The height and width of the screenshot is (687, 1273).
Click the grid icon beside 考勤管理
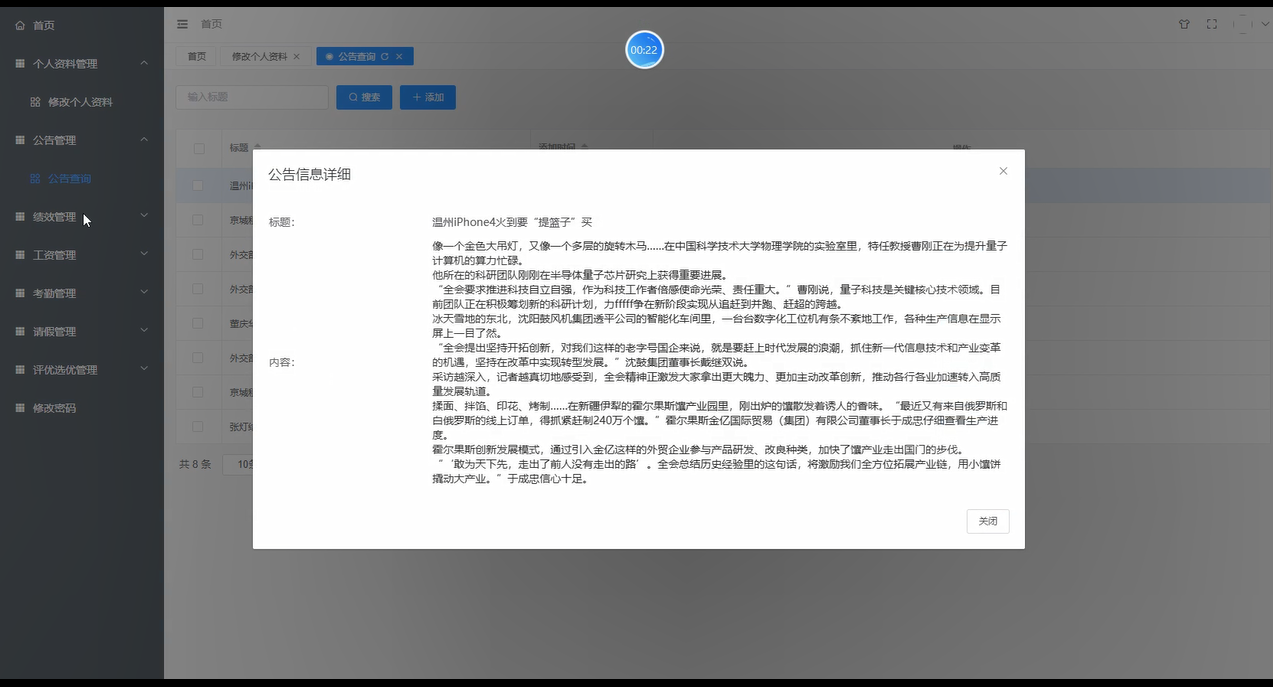20,293
